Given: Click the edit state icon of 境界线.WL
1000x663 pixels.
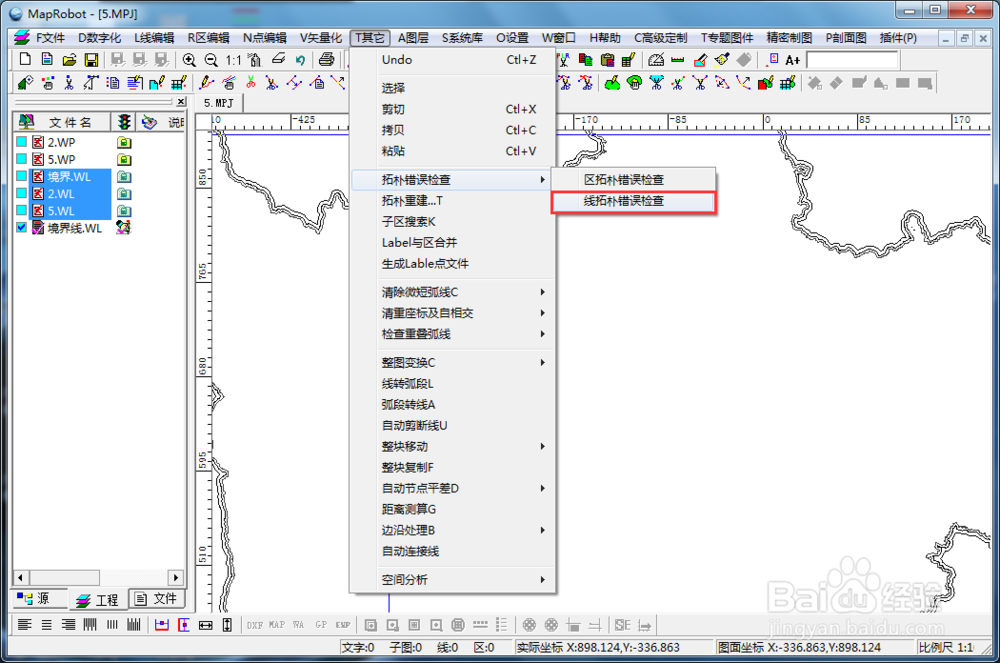Looking at the screenshot, I should click(x=124, y=228).
